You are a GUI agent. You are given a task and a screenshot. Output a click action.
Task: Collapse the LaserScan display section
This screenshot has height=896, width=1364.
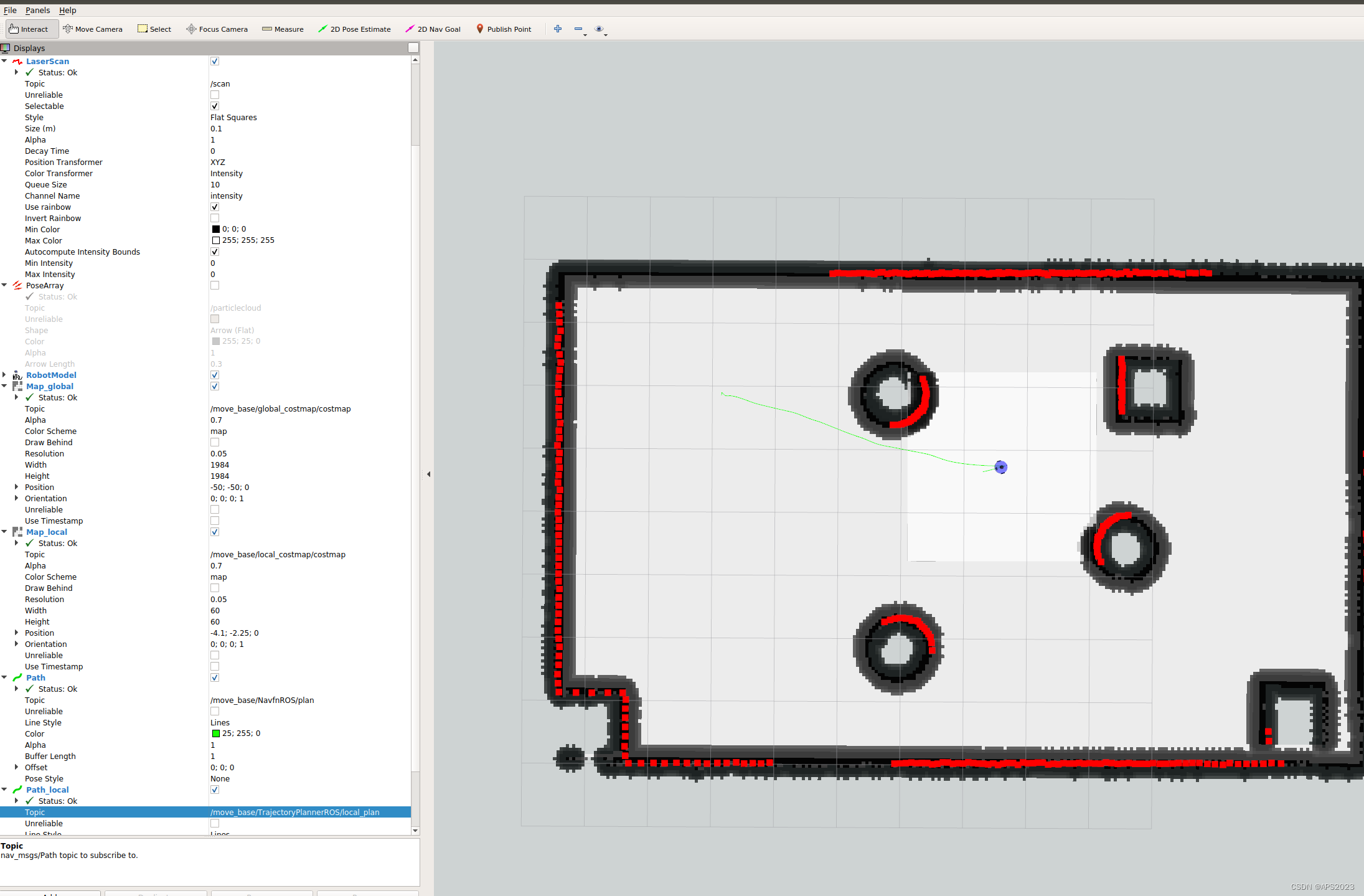[4, 62]
